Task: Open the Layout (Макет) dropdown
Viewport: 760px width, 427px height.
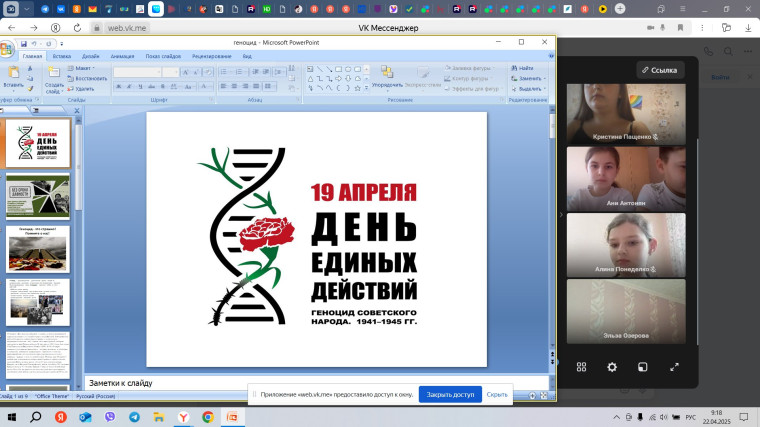Action: coord(81,68)
